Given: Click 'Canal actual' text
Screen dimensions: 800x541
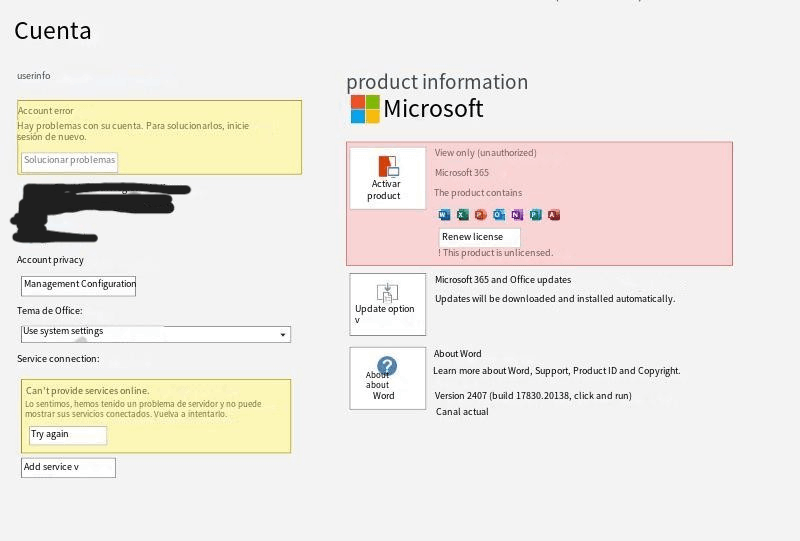Looking at the screenshot, I should tap(462, 412).
